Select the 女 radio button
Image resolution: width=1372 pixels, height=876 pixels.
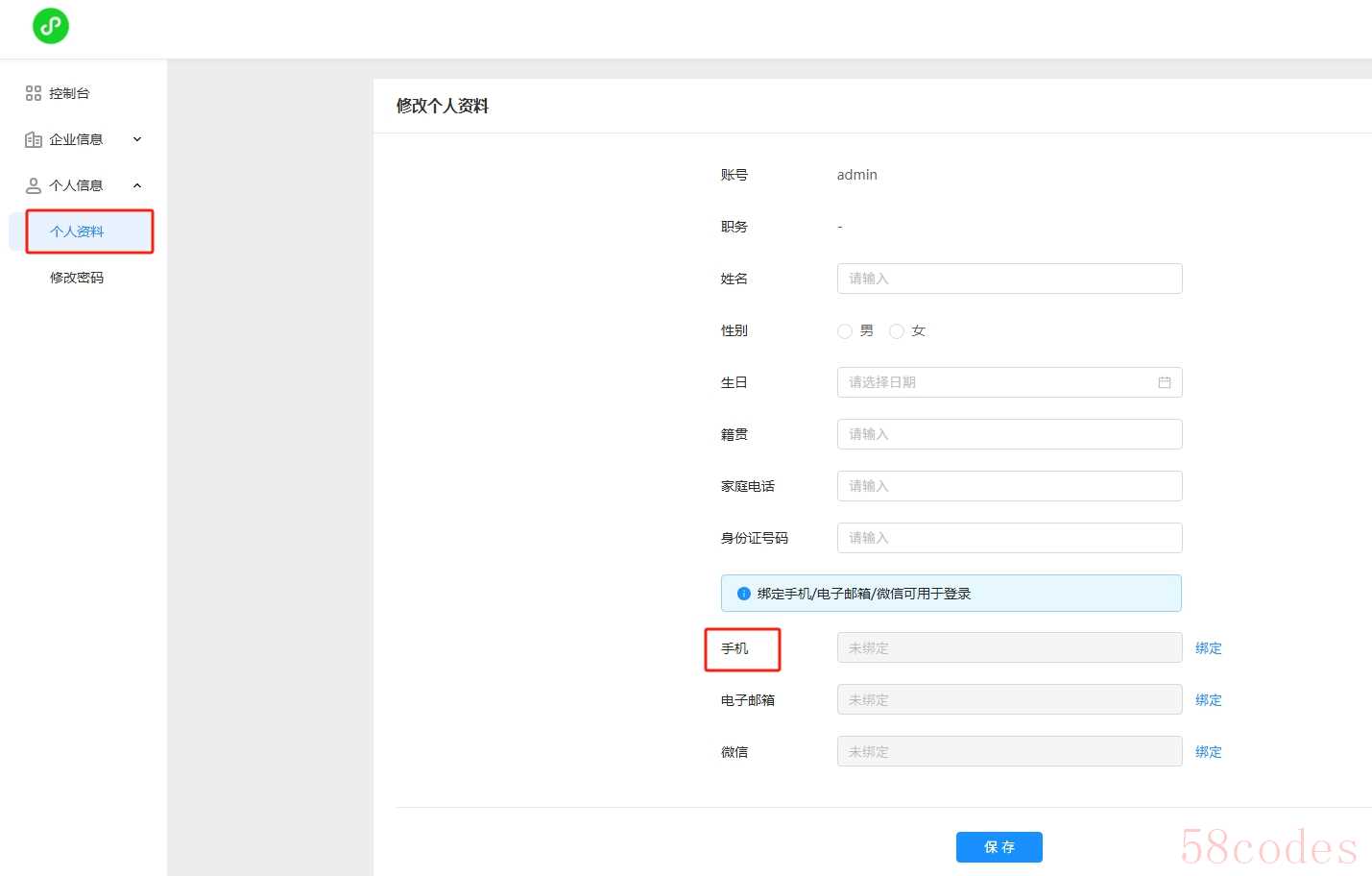897,331
